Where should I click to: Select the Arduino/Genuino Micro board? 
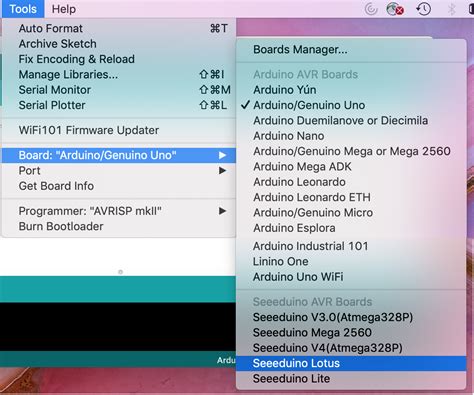351,212
